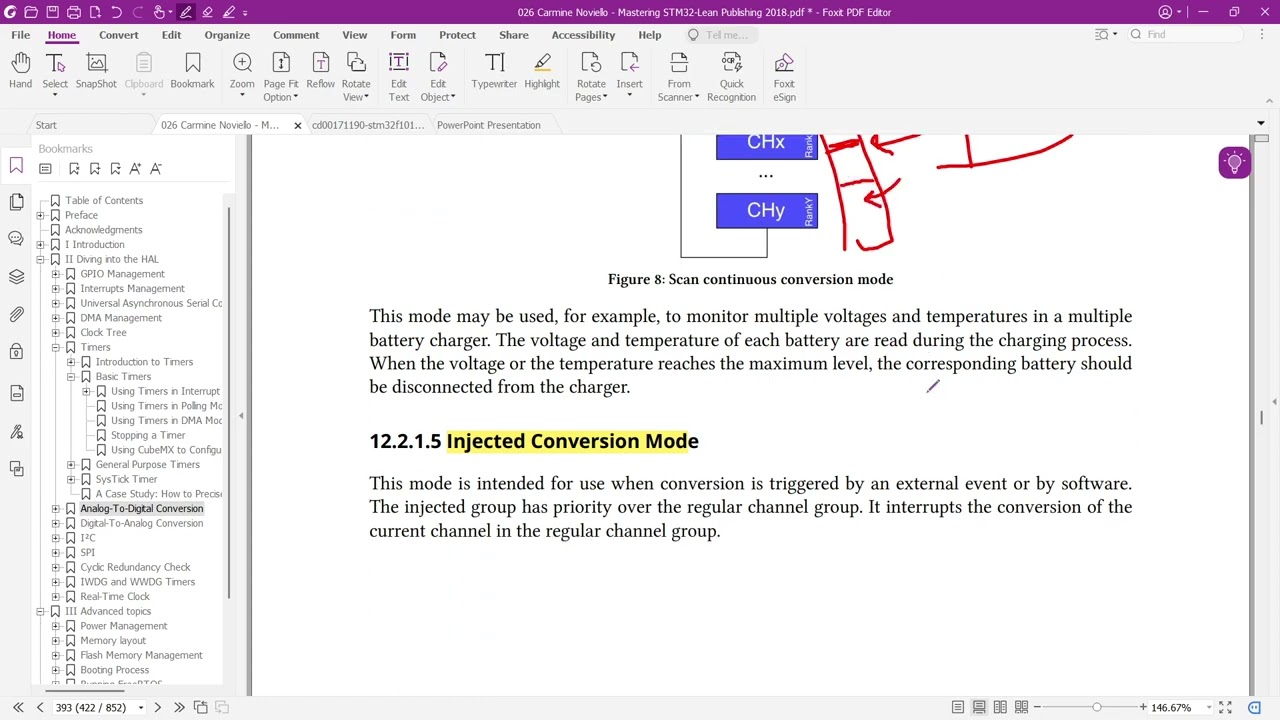1280x720 pixels.
Task: Switch to the cd00171190-stm32f101 document tab
Action: (x=368, y=125)
